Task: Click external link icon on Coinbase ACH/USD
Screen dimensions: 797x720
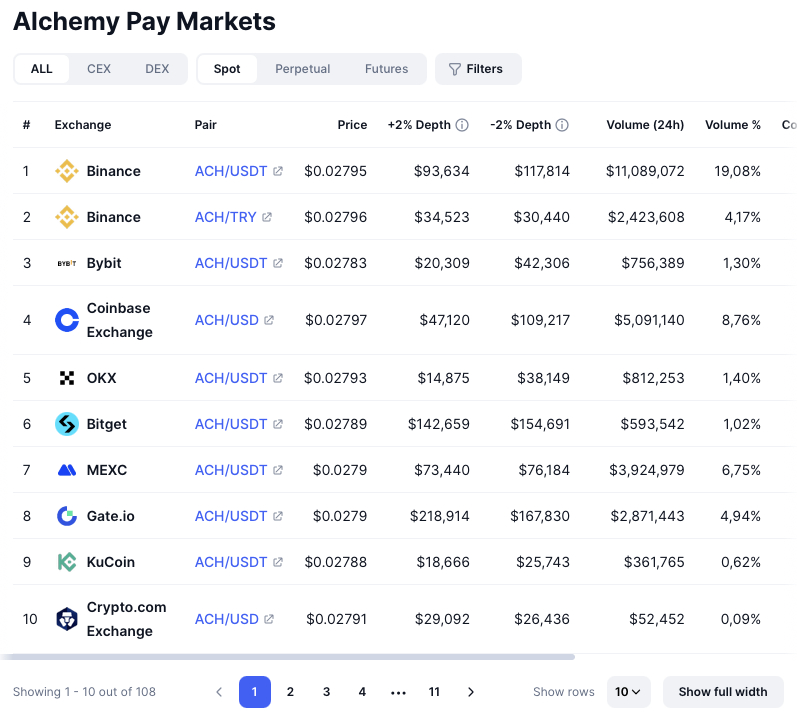Action: [269, 320]
